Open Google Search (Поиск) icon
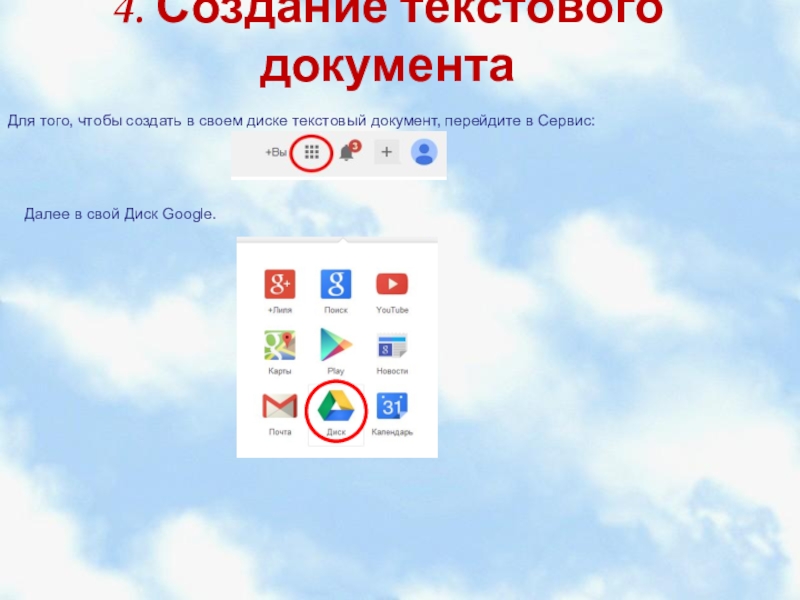 tap(336, 284)
